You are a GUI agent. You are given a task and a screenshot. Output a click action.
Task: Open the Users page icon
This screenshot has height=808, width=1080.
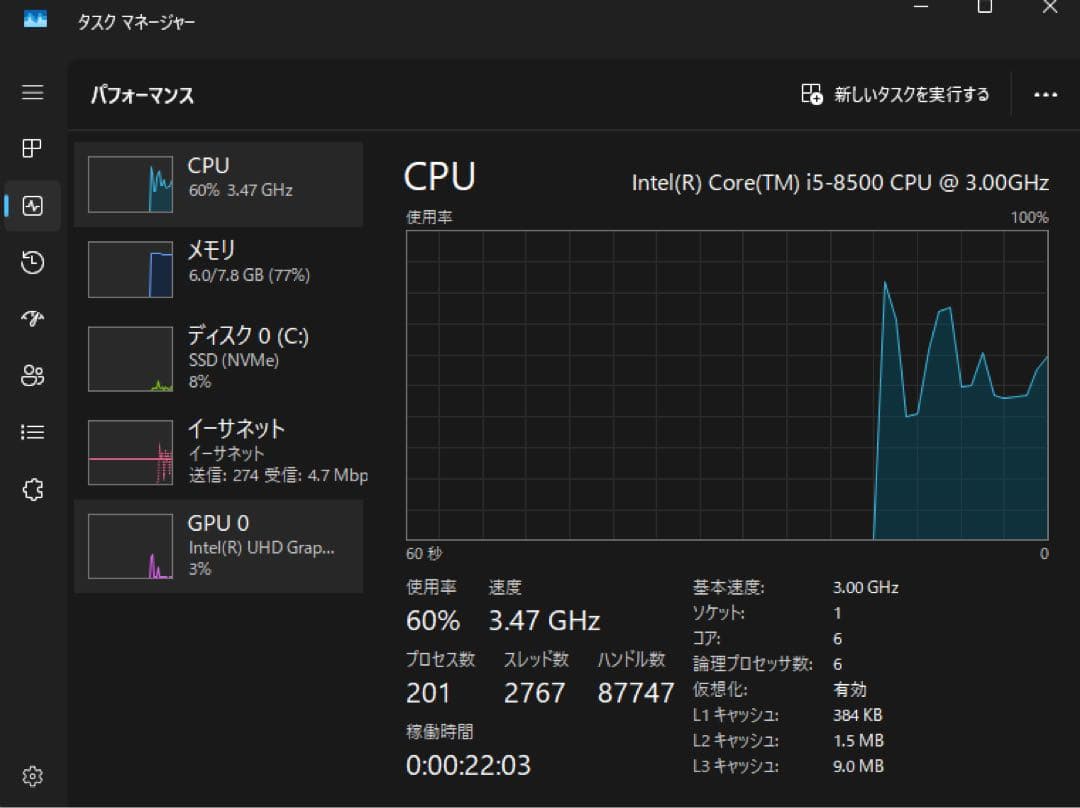point(33,376)
